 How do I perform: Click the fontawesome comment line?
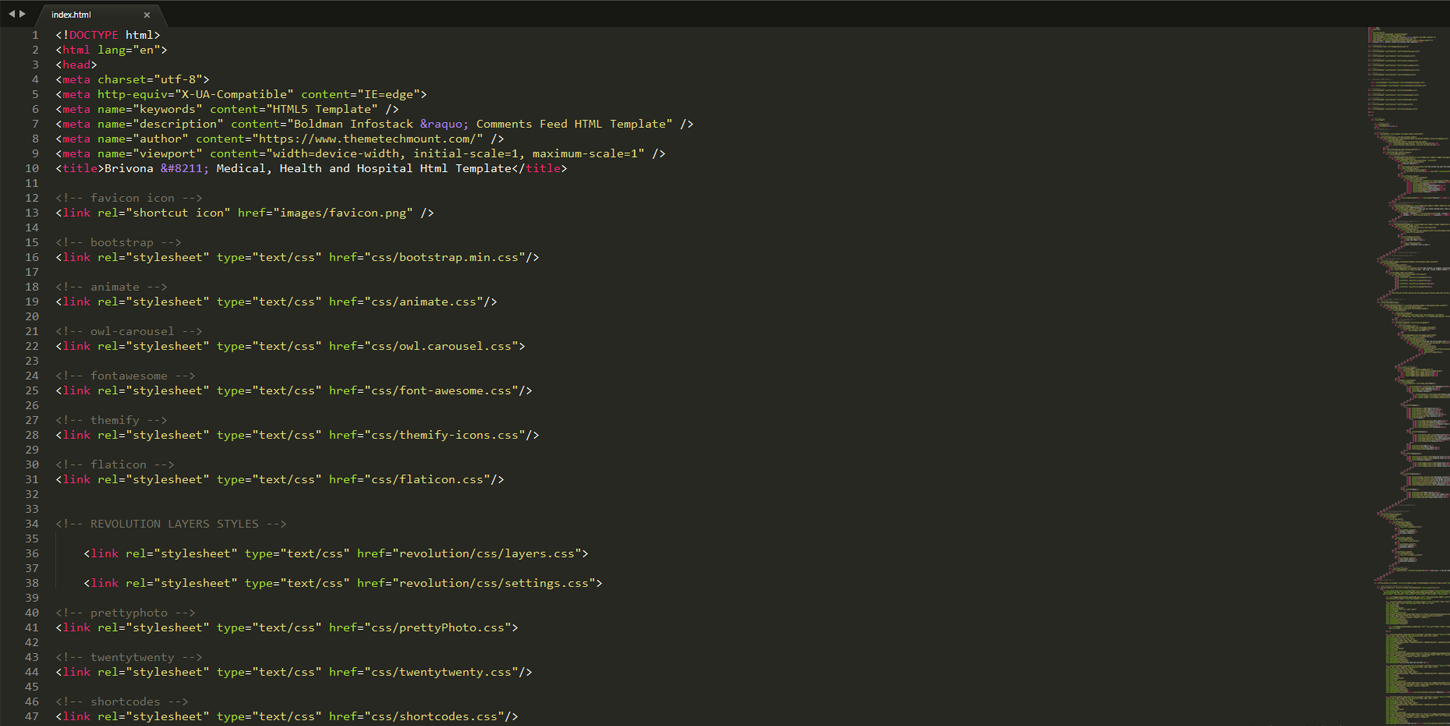[x=126, y=376]
